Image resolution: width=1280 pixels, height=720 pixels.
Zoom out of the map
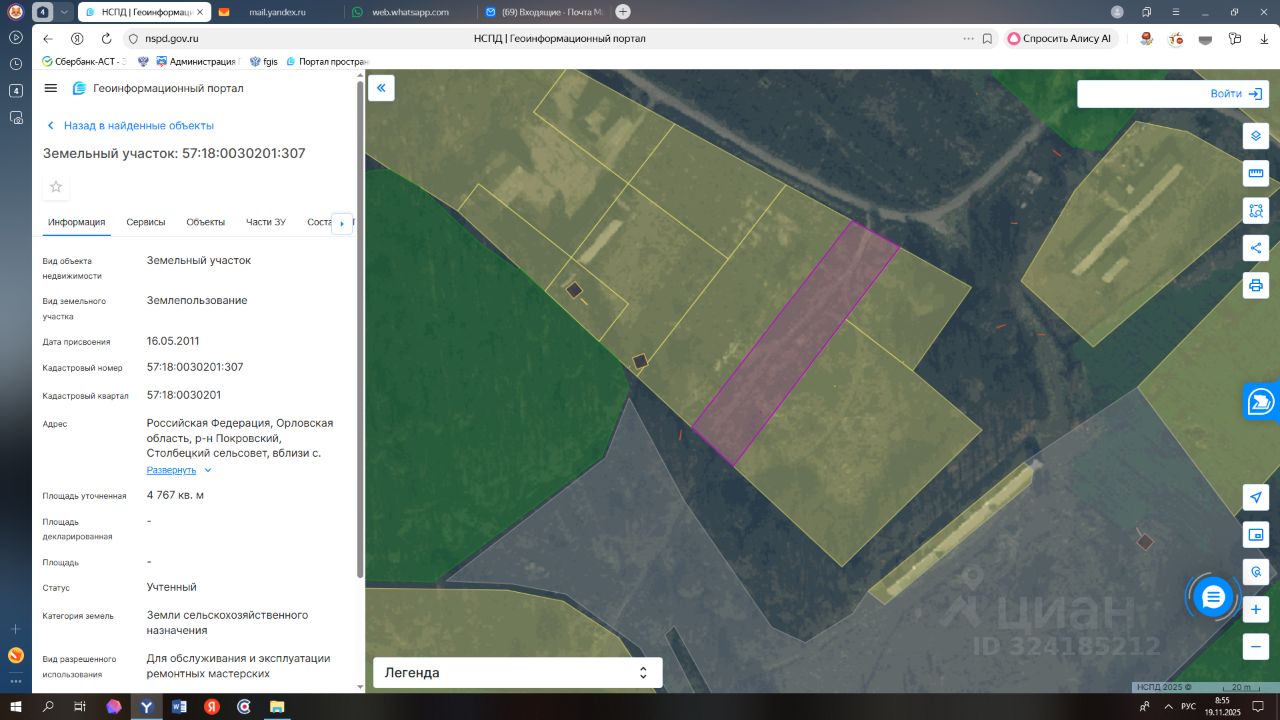pos(1256,647)
